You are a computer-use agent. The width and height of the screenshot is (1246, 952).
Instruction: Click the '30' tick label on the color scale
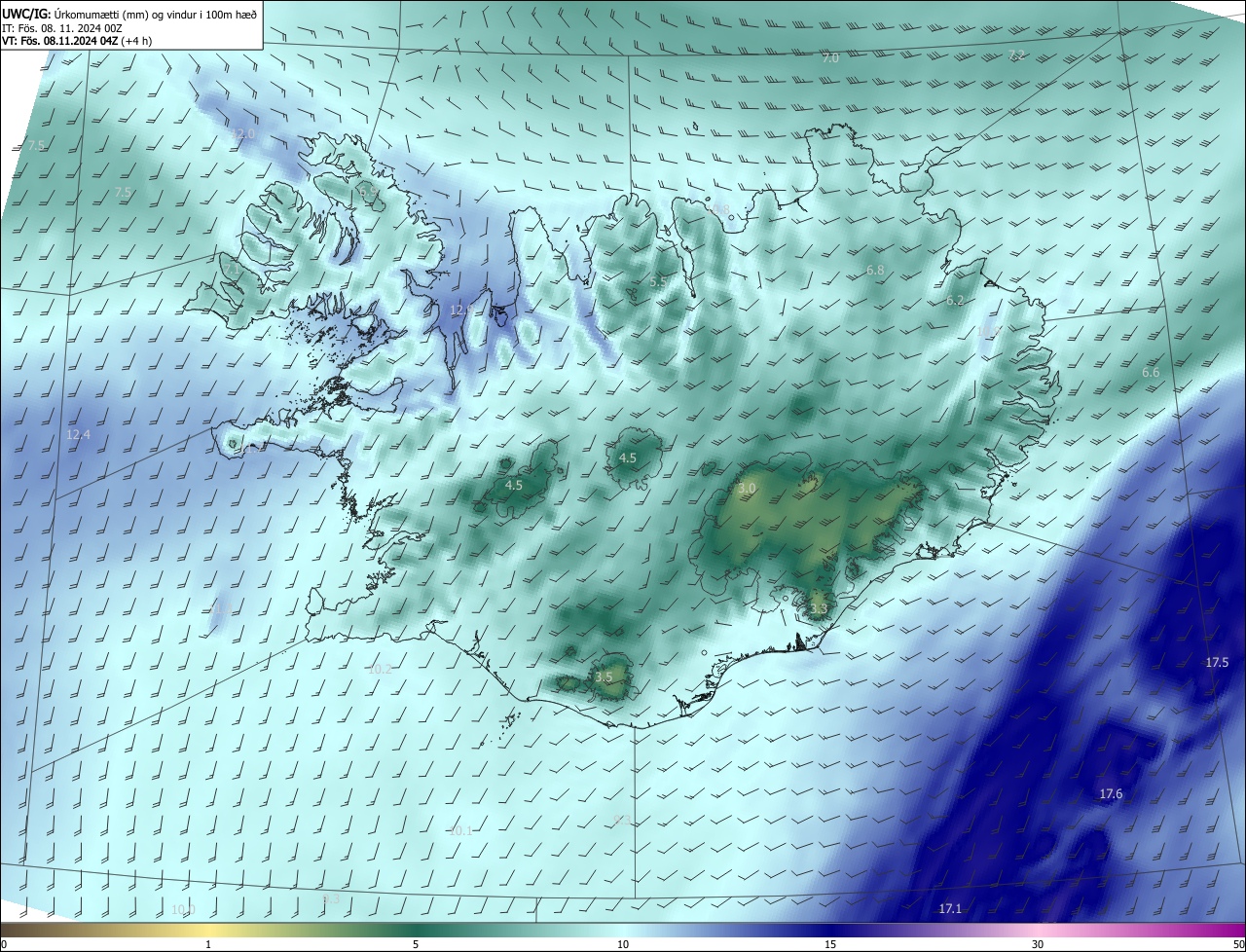click(1038, 944)
